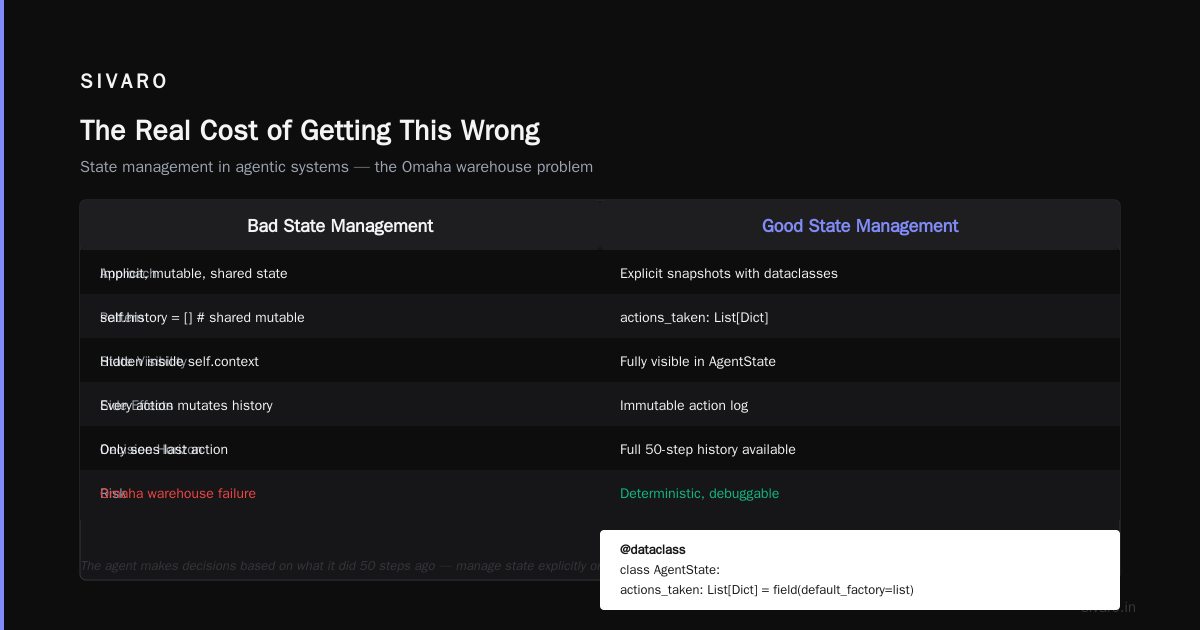Select the Good State Management column header
The image size is (1200, 630).
(x=860, y=226)
